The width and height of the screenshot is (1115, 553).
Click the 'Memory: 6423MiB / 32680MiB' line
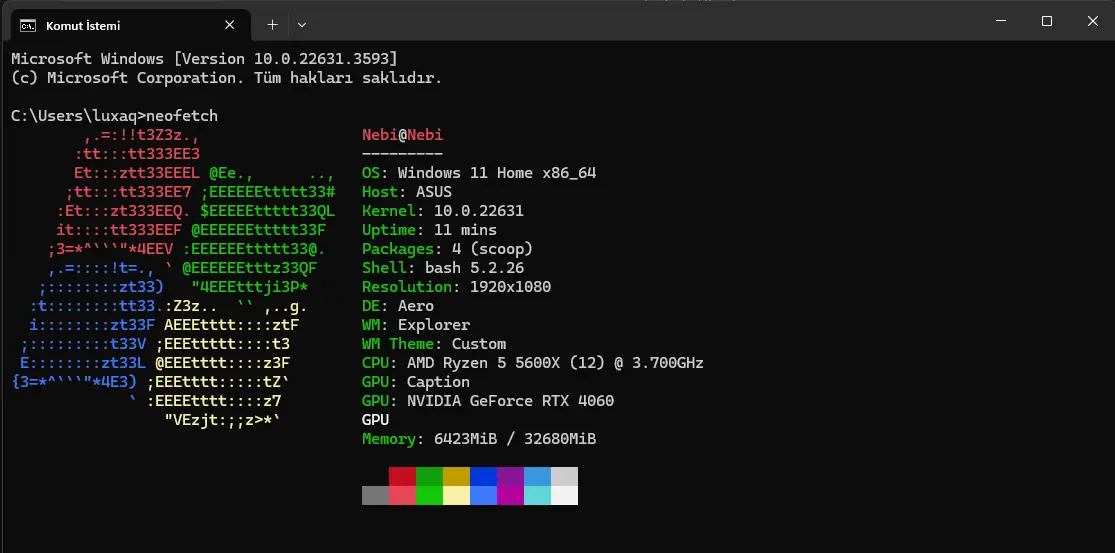[479, 439]
